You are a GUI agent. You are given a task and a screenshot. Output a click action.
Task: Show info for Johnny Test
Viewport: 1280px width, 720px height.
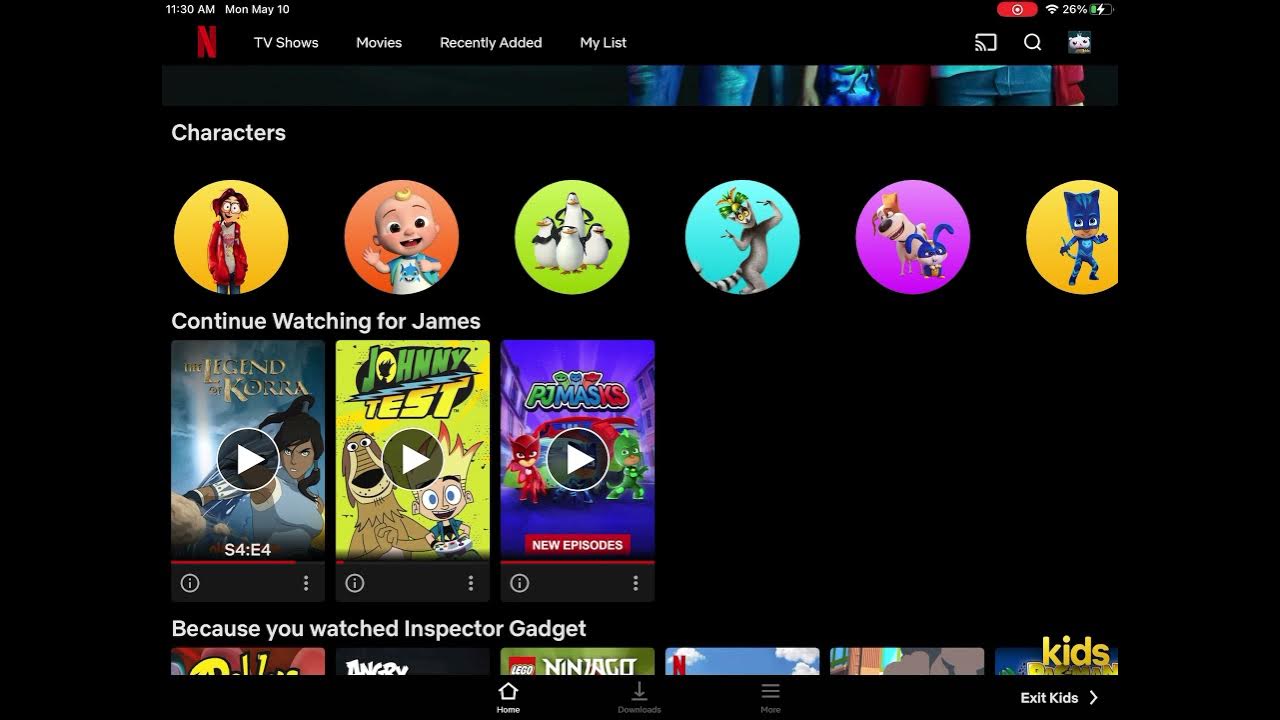tap(355, 583)
